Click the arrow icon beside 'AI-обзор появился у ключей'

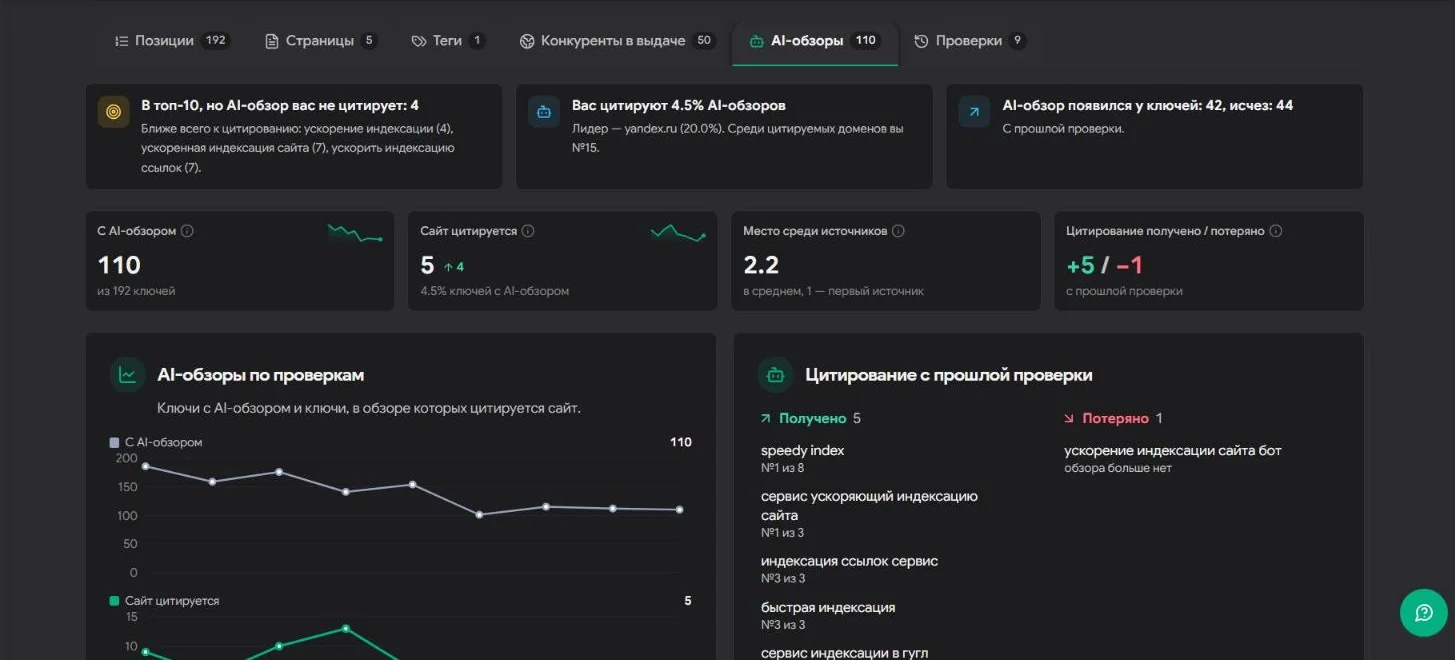(x=975, y=112)
